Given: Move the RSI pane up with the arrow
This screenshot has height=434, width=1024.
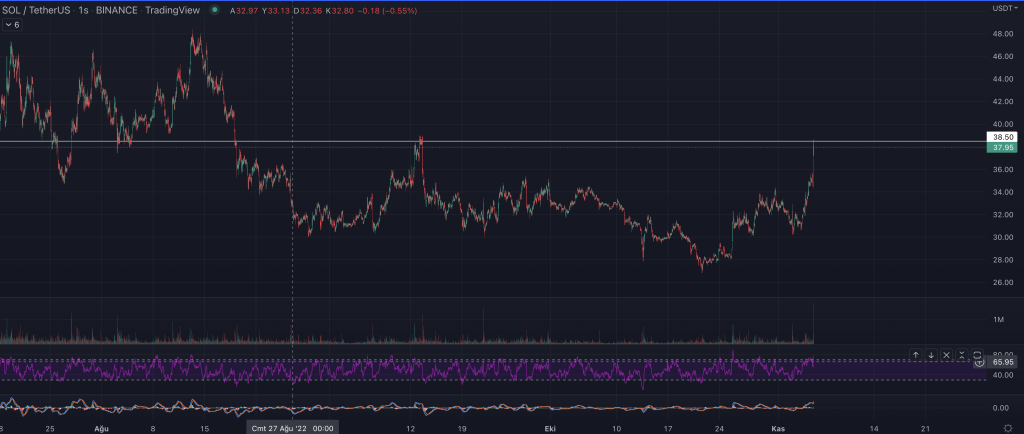Looking at the screenshot, I should coord(915,355).
